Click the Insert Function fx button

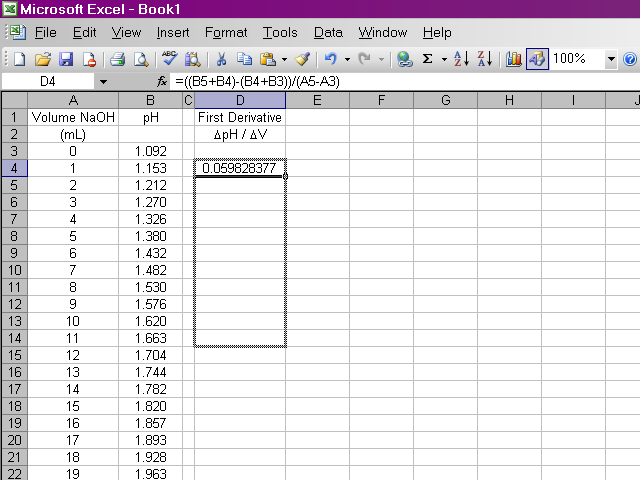pyautogui.click(x=162, y=82)
